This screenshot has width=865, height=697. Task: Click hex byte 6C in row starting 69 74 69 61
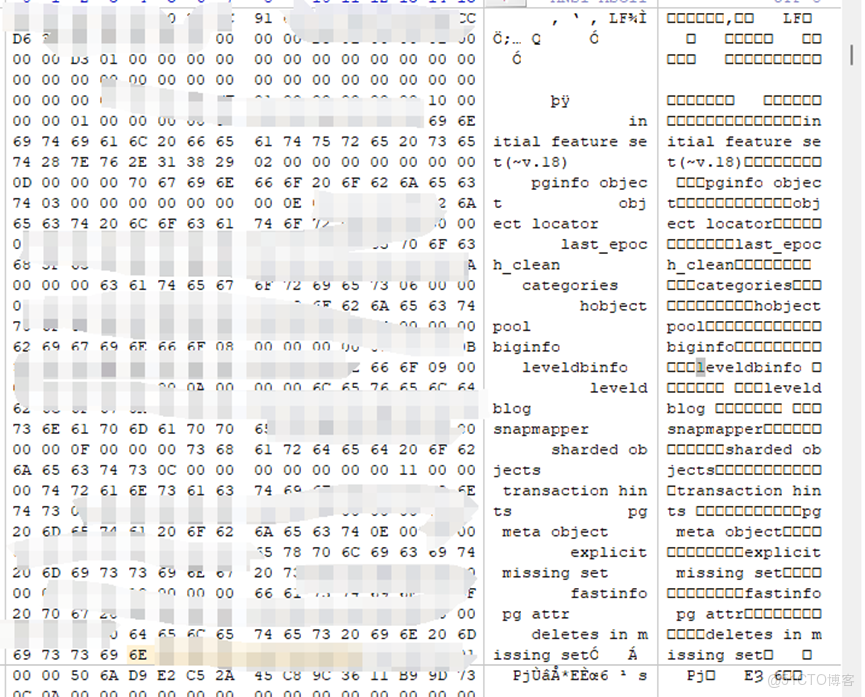(x=137, y=141)
